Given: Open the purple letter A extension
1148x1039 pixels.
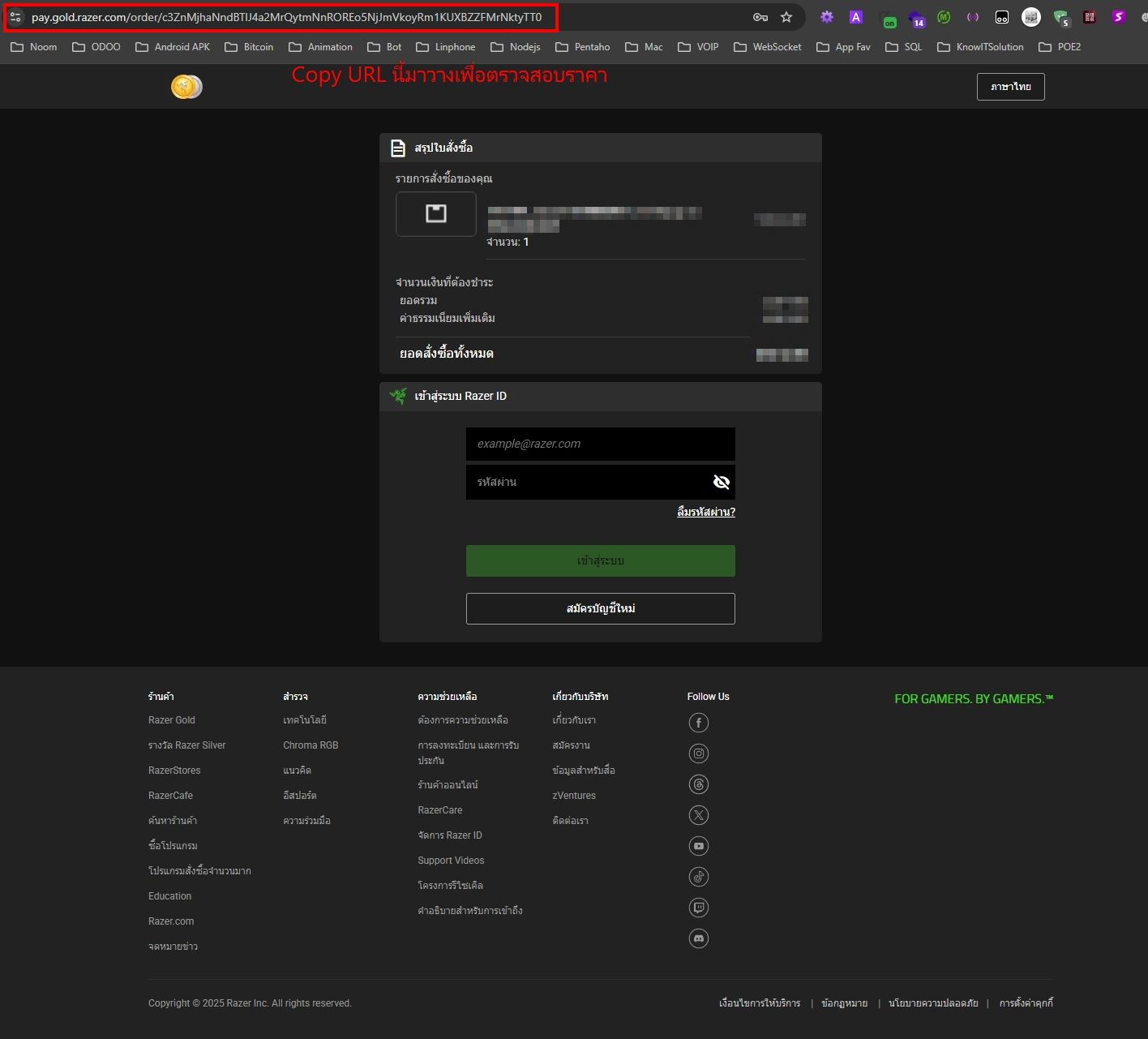Looking at the screenshot, I should (x=855, y=17).
